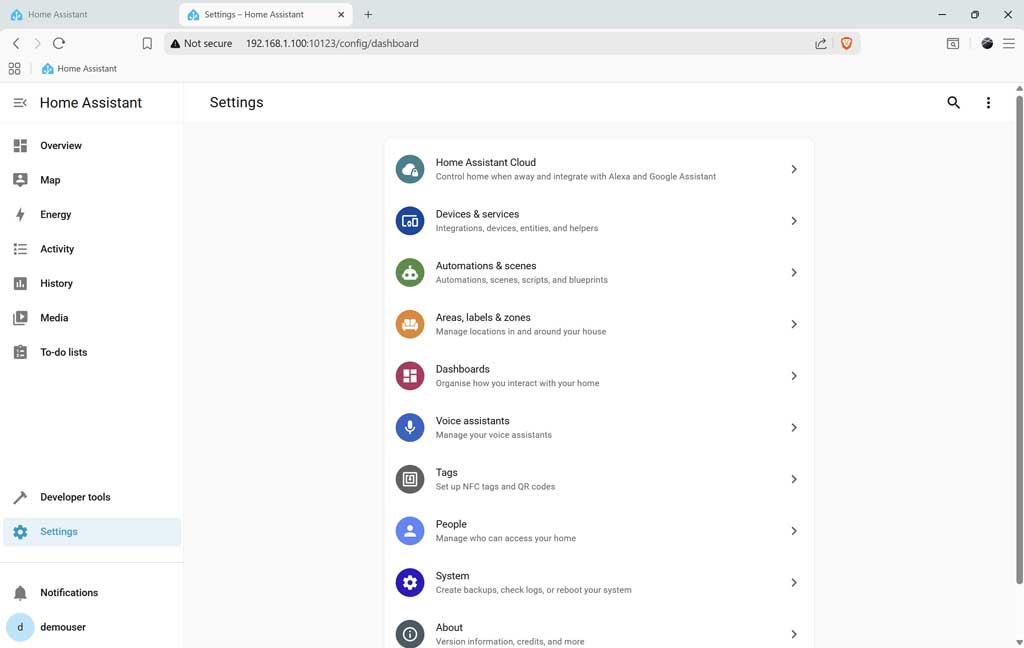Expand Dashboards chevron arrow
Viewport: 1024px width, 648px height.
[793, 376]
